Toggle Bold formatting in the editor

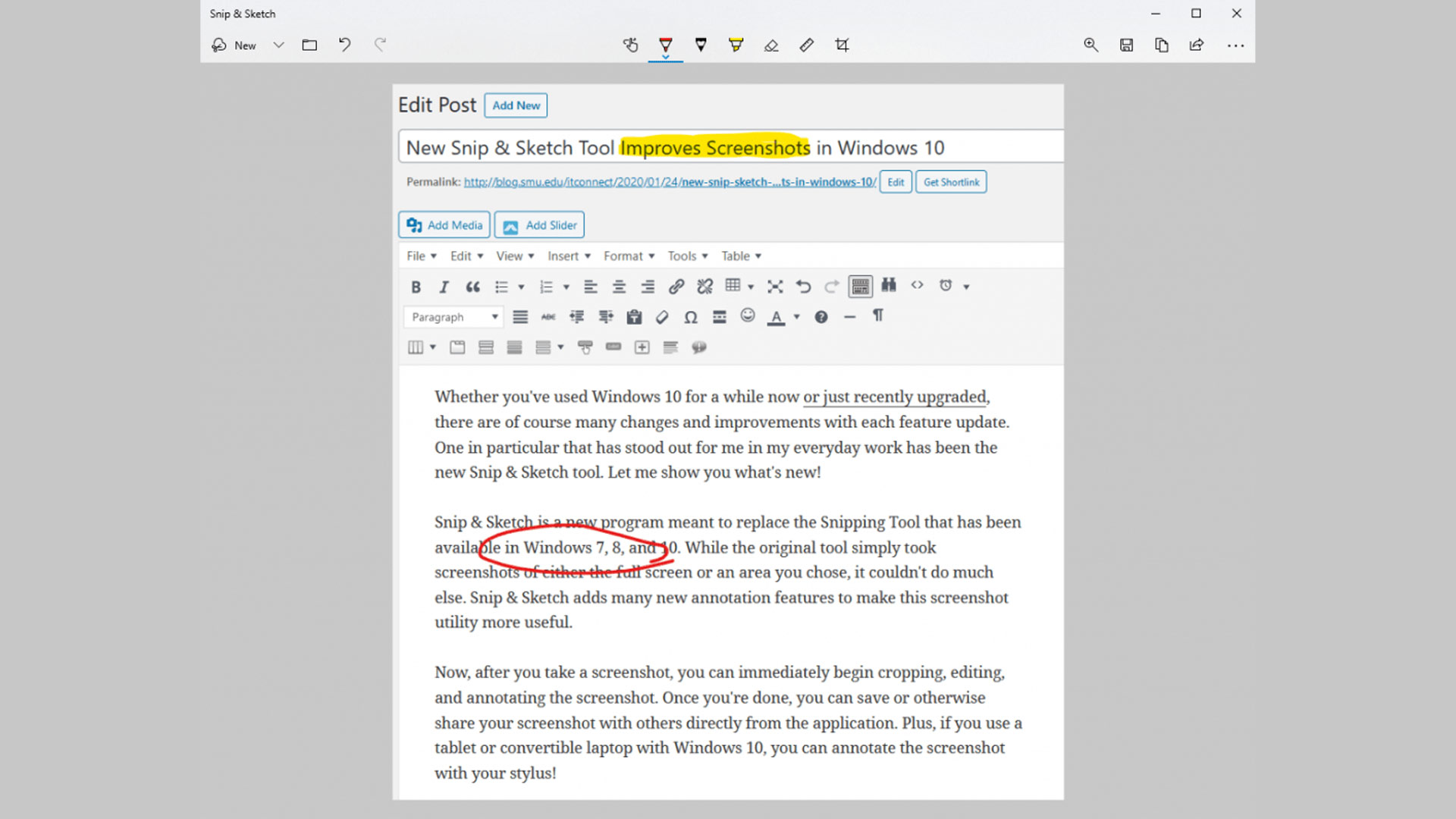[416, 287]
